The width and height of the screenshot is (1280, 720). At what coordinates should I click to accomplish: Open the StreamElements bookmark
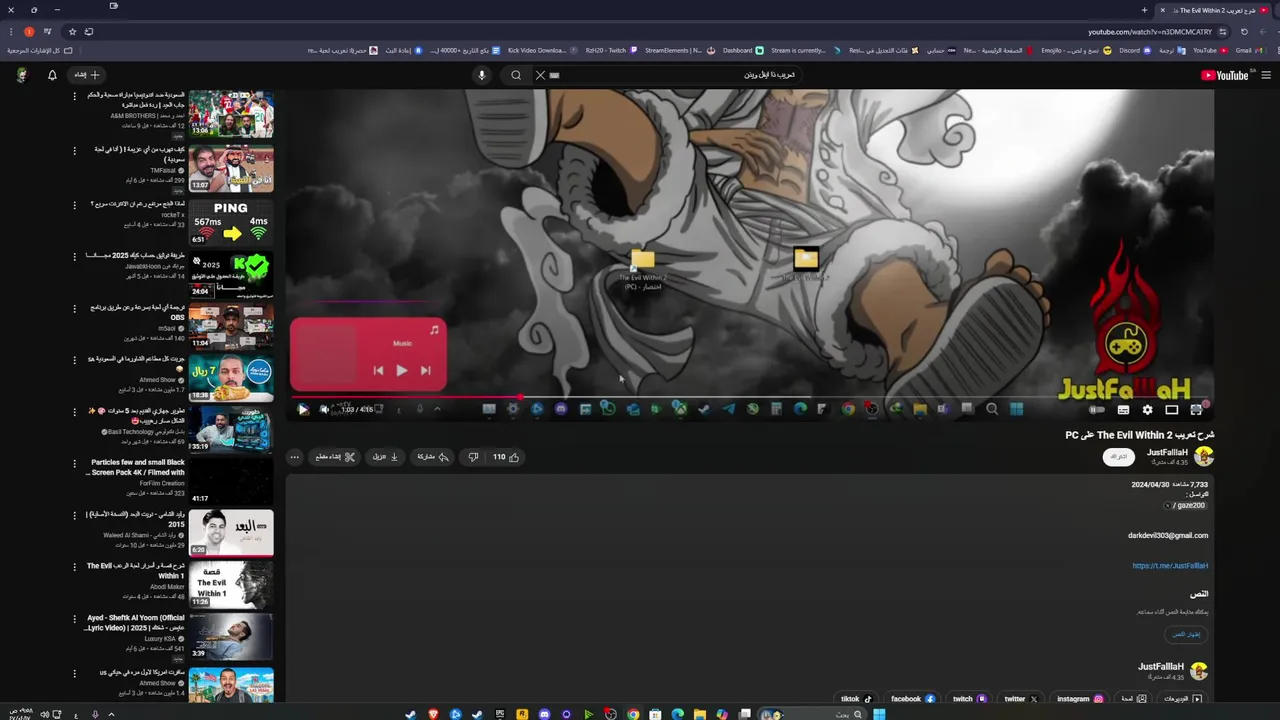[679, 50]
